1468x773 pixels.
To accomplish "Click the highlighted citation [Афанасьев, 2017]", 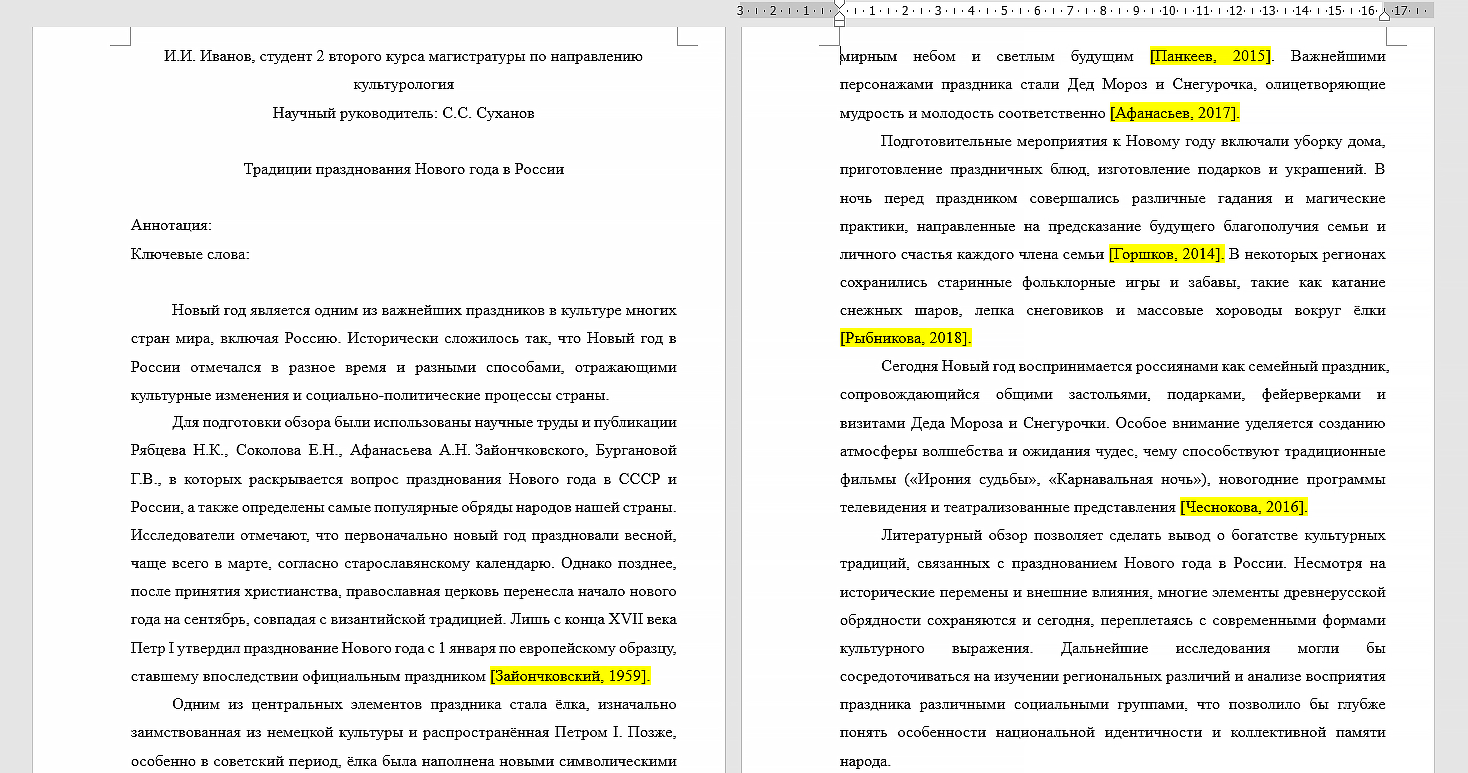I will 1174,113.
